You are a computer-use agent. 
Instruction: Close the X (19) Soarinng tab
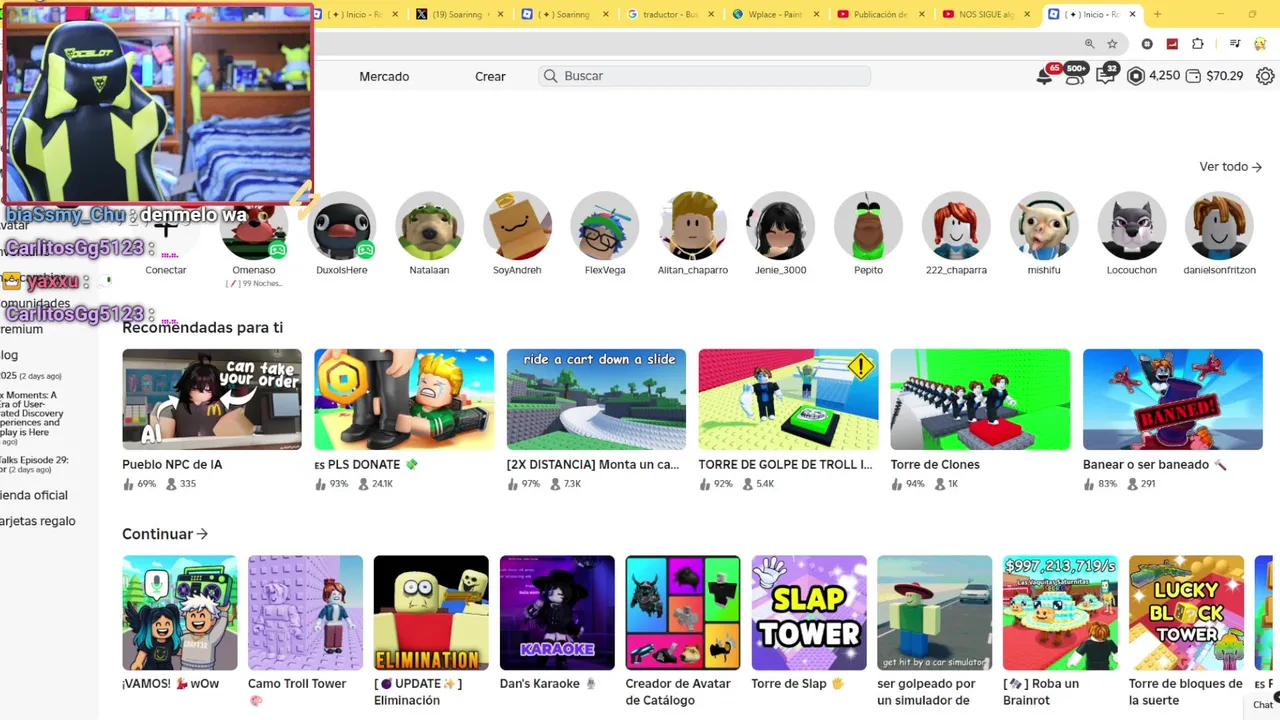(500, 14)
